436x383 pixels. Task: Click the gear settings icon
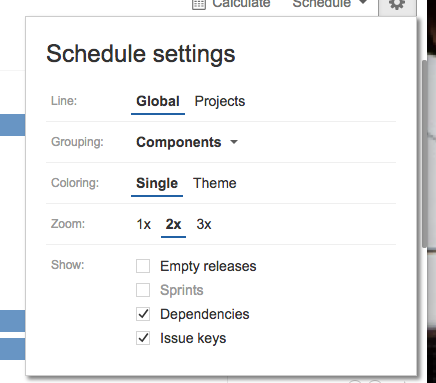point(397,4)
